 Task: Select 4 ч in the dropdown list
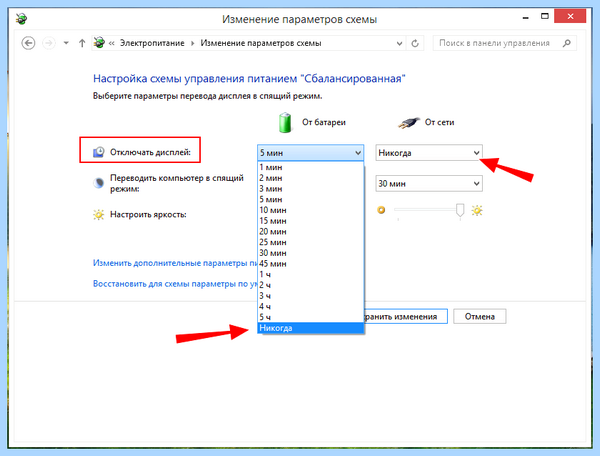(310, 306)
